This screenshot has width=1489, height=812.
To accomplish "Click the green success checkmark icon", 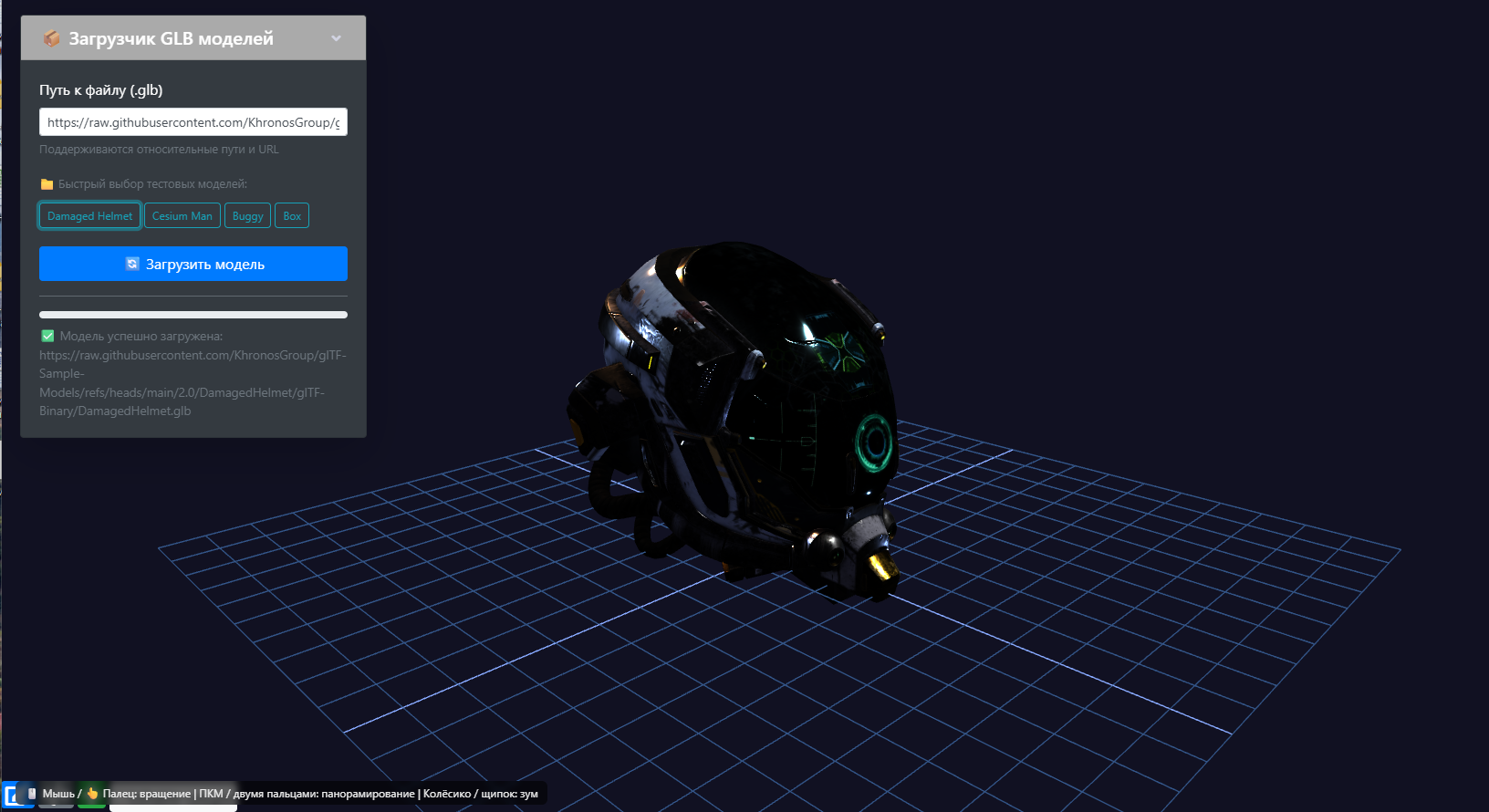I will pos(47,336).
